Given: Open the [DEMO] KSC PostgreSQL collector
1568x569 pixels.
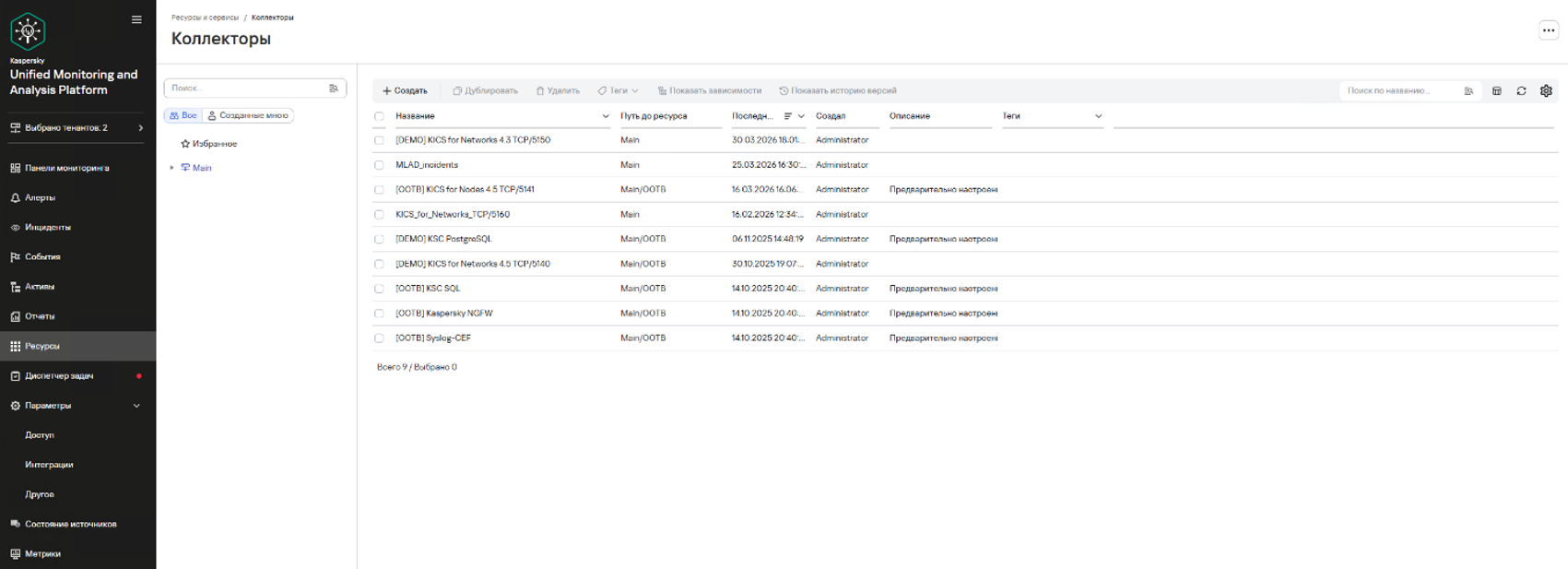Looking at the screenshot, I should [x=443, y=239].
